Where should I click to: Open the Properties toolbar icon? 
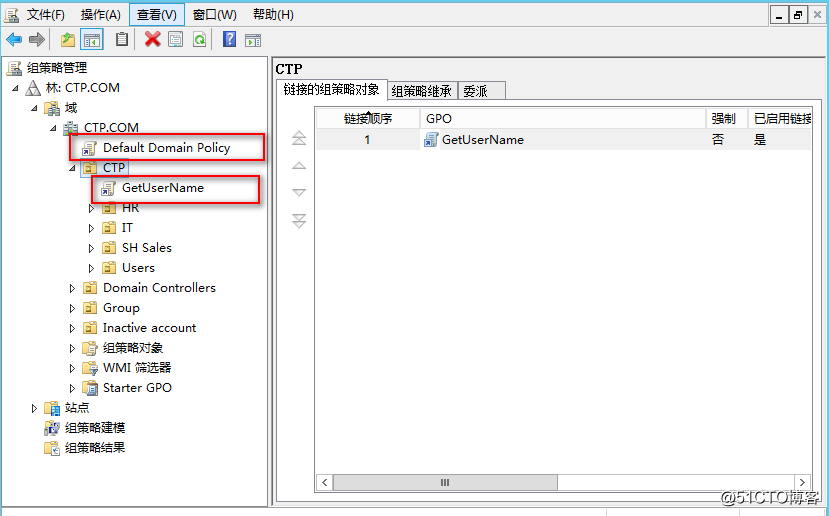pyautogui.click(x=176, y=40)
